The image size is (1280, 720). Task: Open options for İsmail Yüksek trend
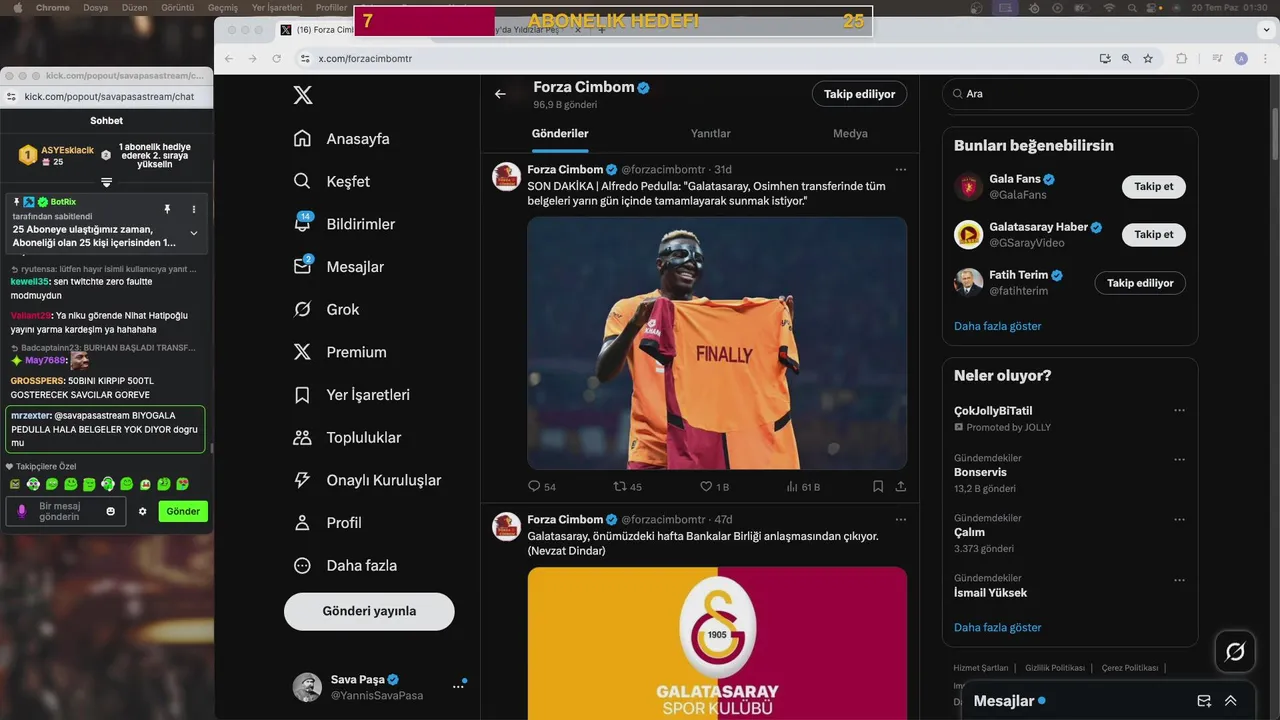pyautogui.click(x=1179, y=580)
